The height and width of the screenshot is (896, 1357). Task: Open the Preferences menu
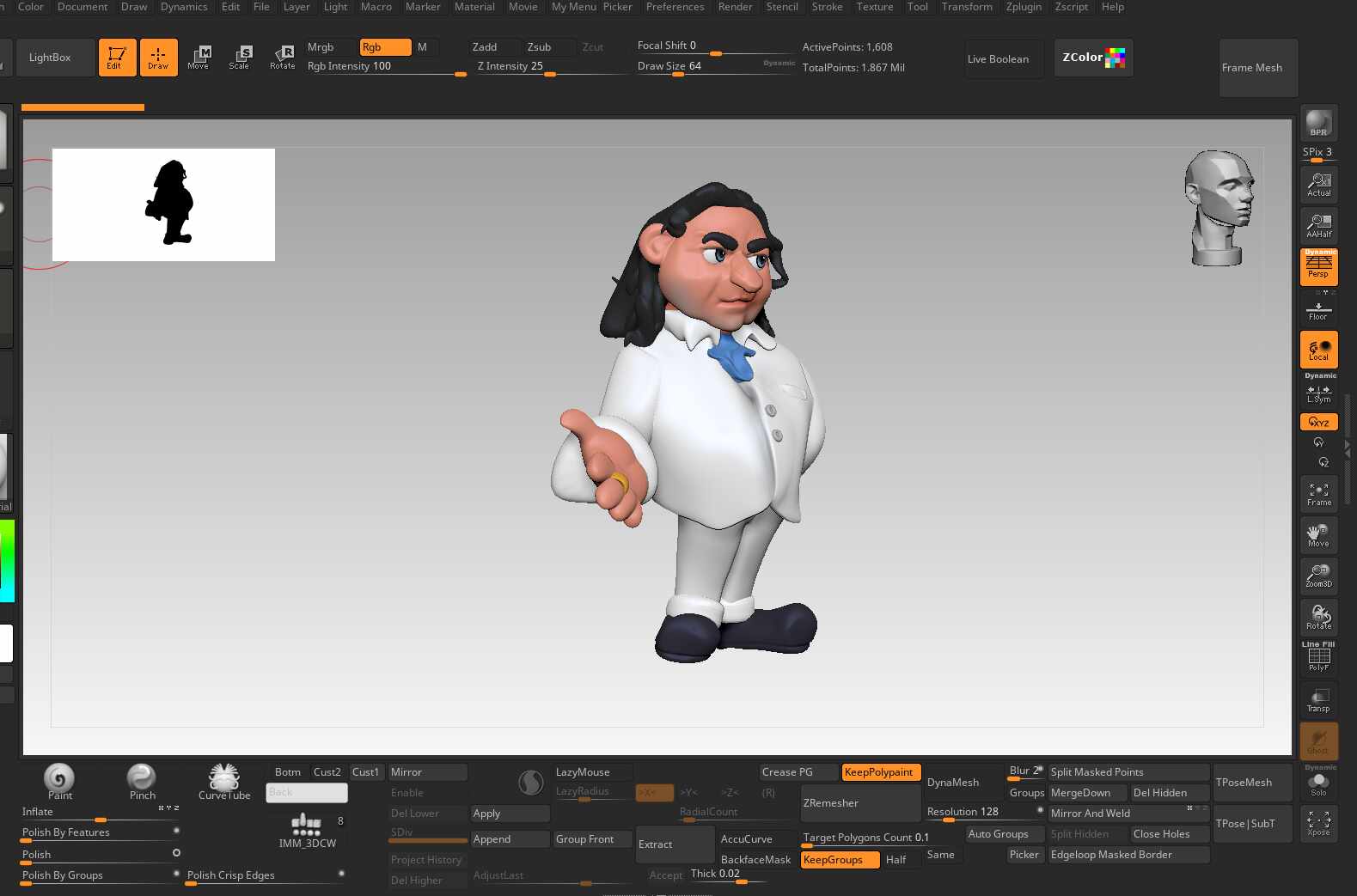[x=675, y=7]
